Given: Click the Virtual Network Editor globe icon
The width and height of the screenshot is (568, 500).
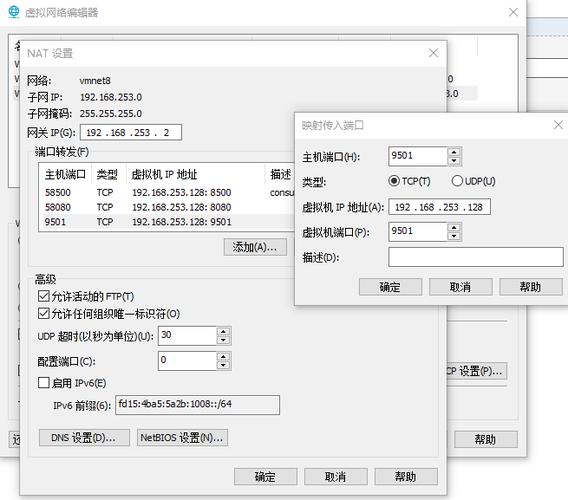Looking at the screenshot, I should 13,12.
